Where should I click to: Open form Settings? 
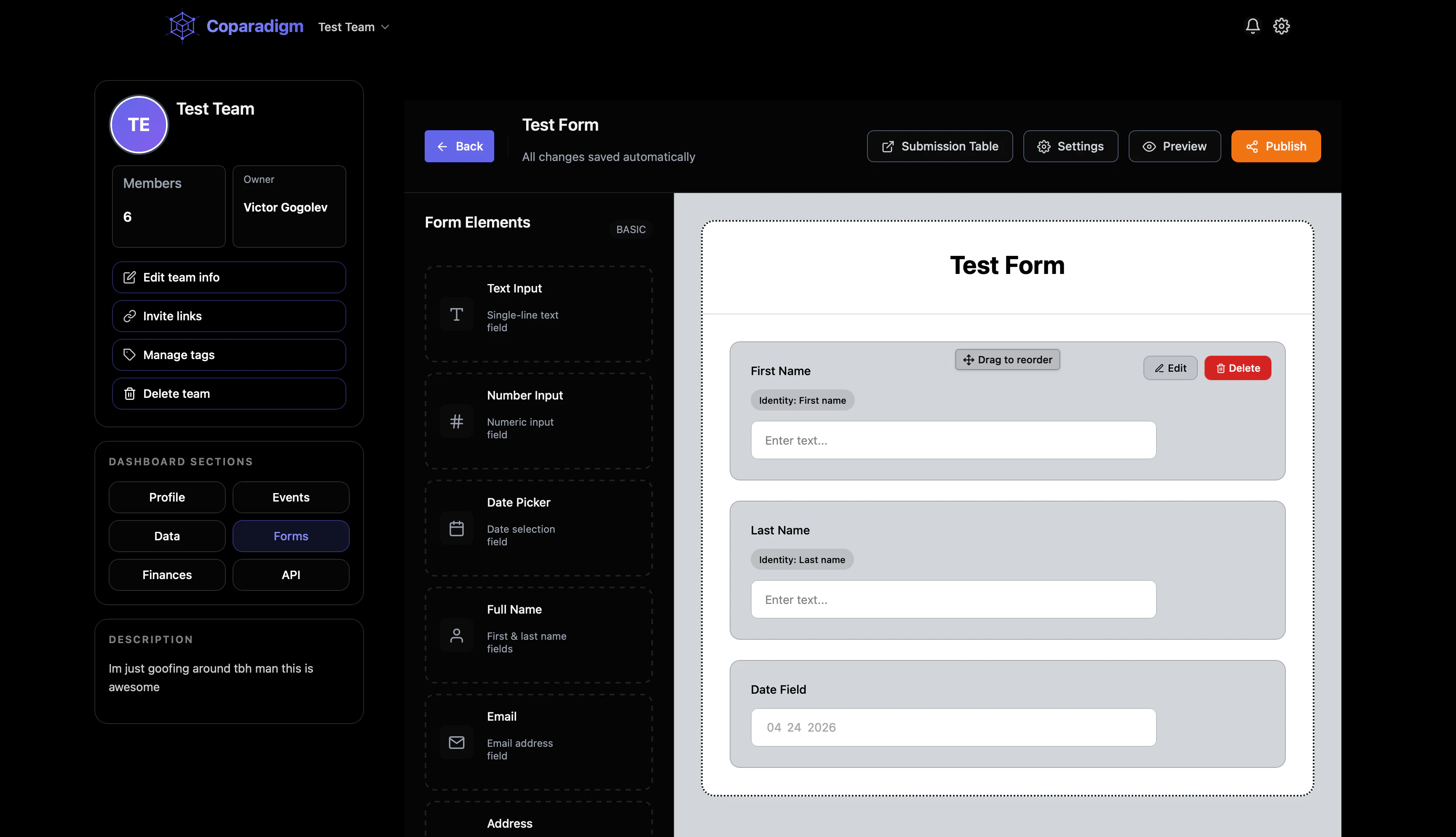click(x=1071, y=146)
